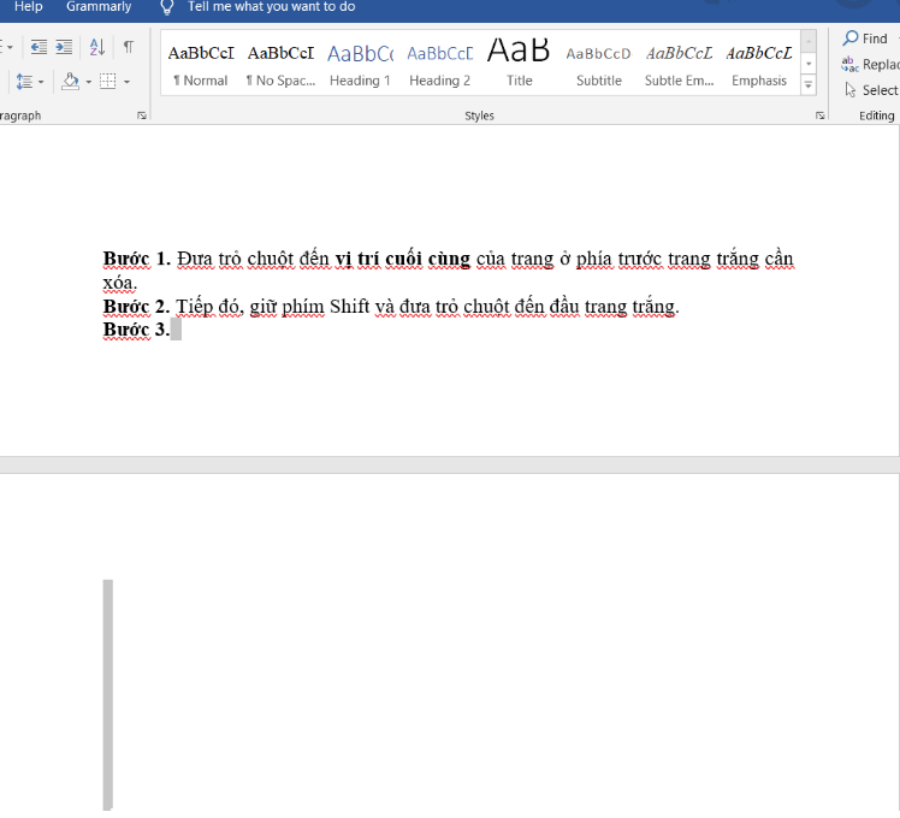This screenshot has height=818, width=900.
Task: Click the Increase Indent icon
Action: (x=64, y=47)
